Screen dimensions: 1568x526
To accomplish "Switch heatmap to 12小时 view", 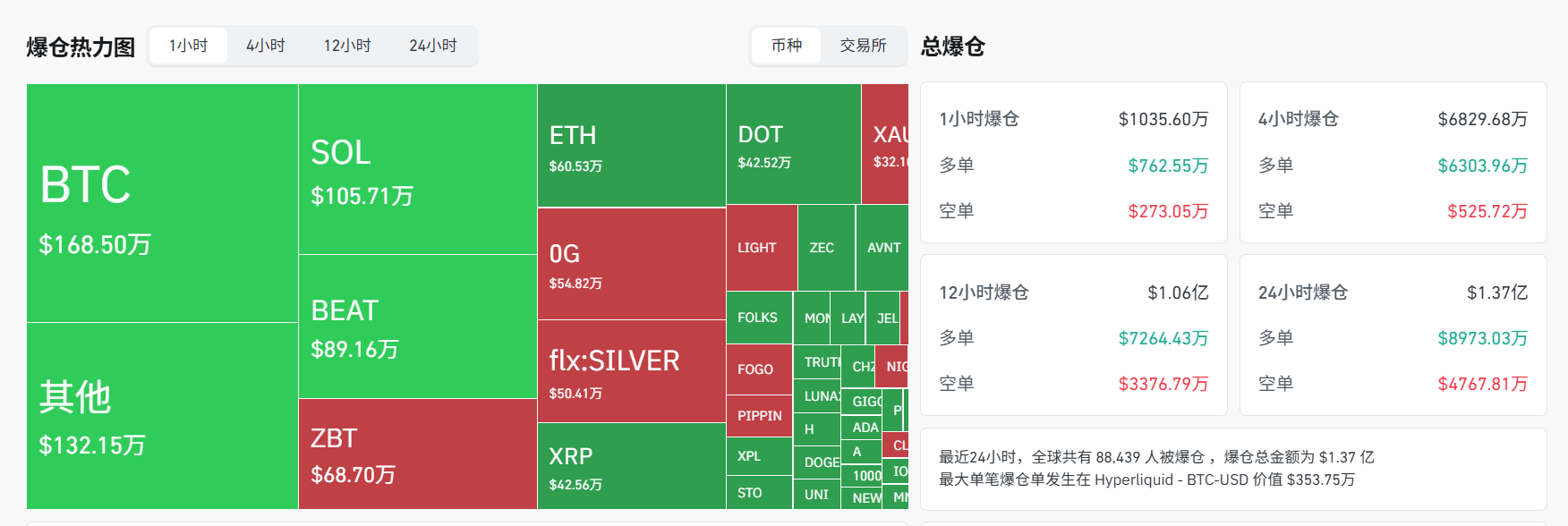I will (x=347, y=46).
